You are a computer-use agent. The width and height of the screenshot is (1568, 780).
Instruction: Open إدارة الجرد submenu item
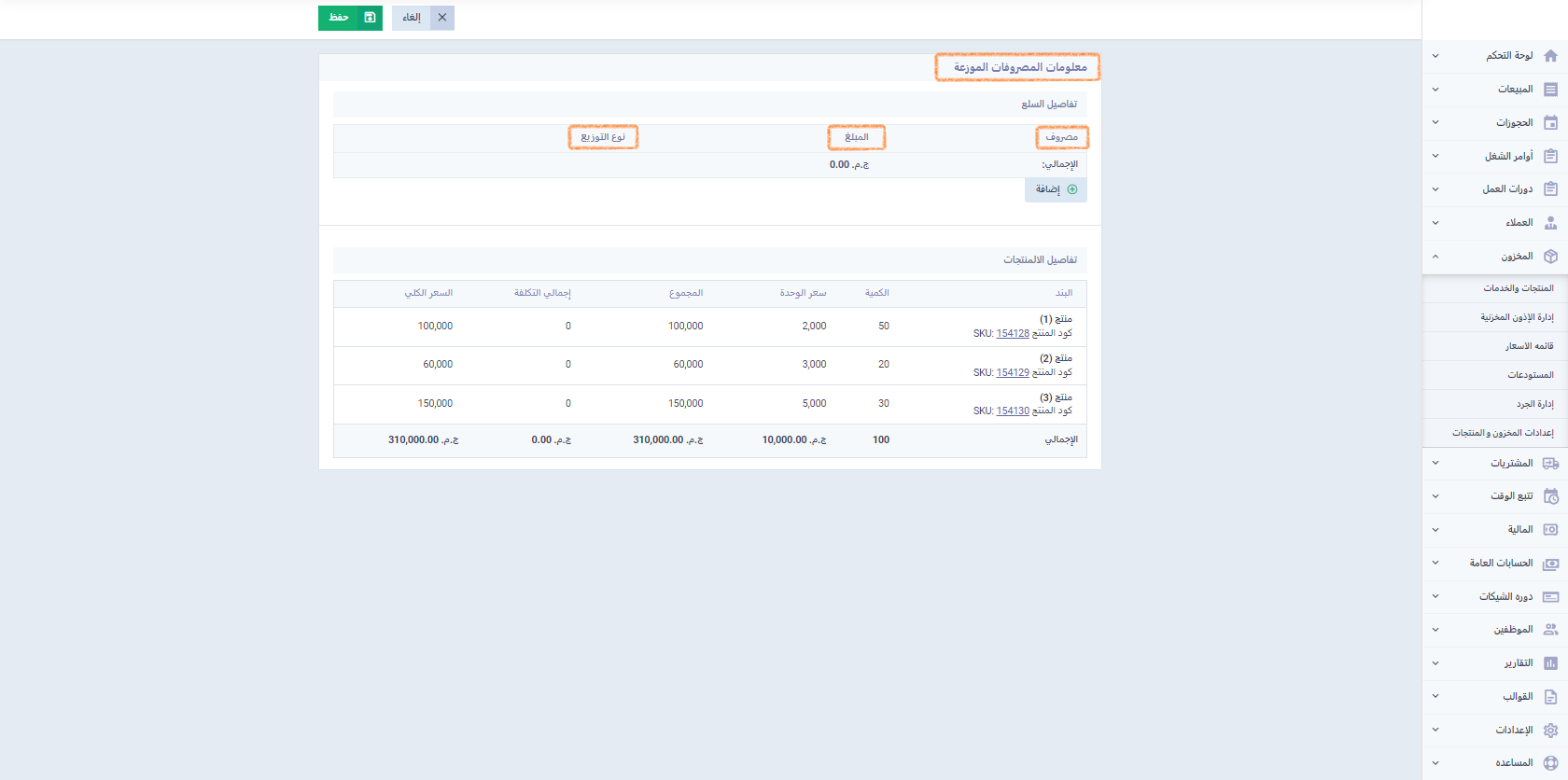tap(1534, 404)
